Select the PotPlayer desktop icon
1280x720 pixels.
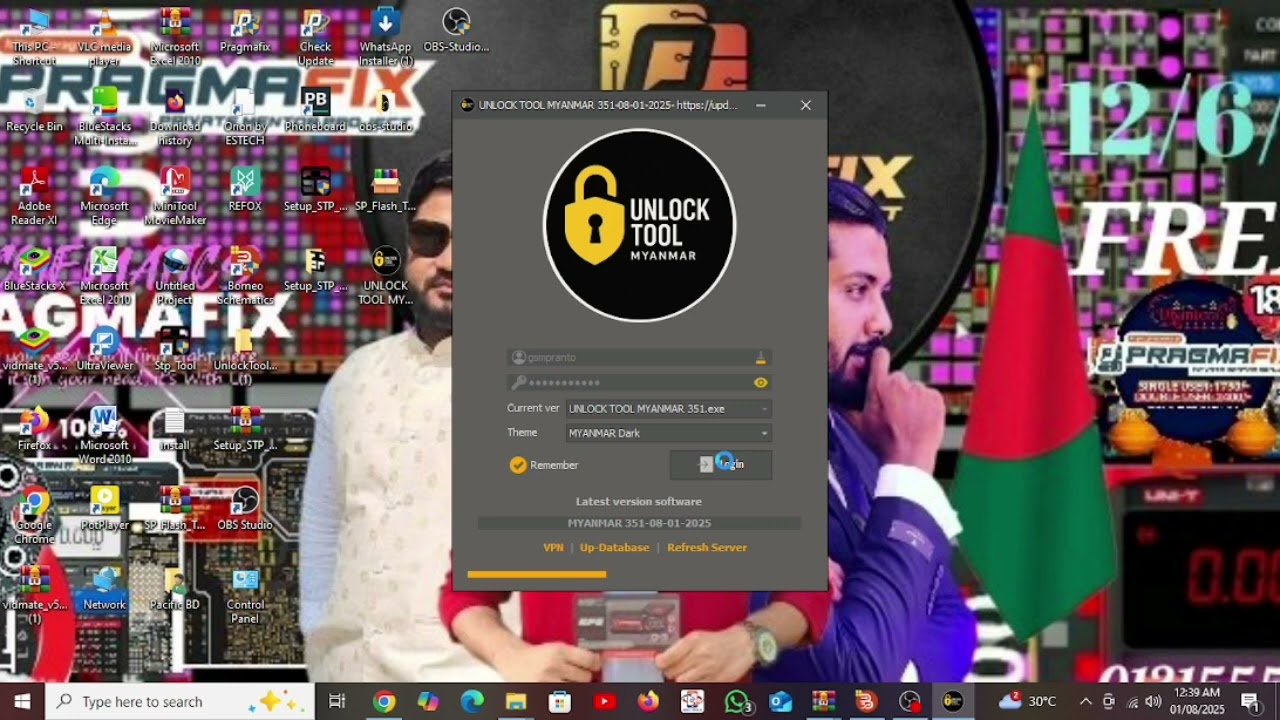click(x=104, y=509)
